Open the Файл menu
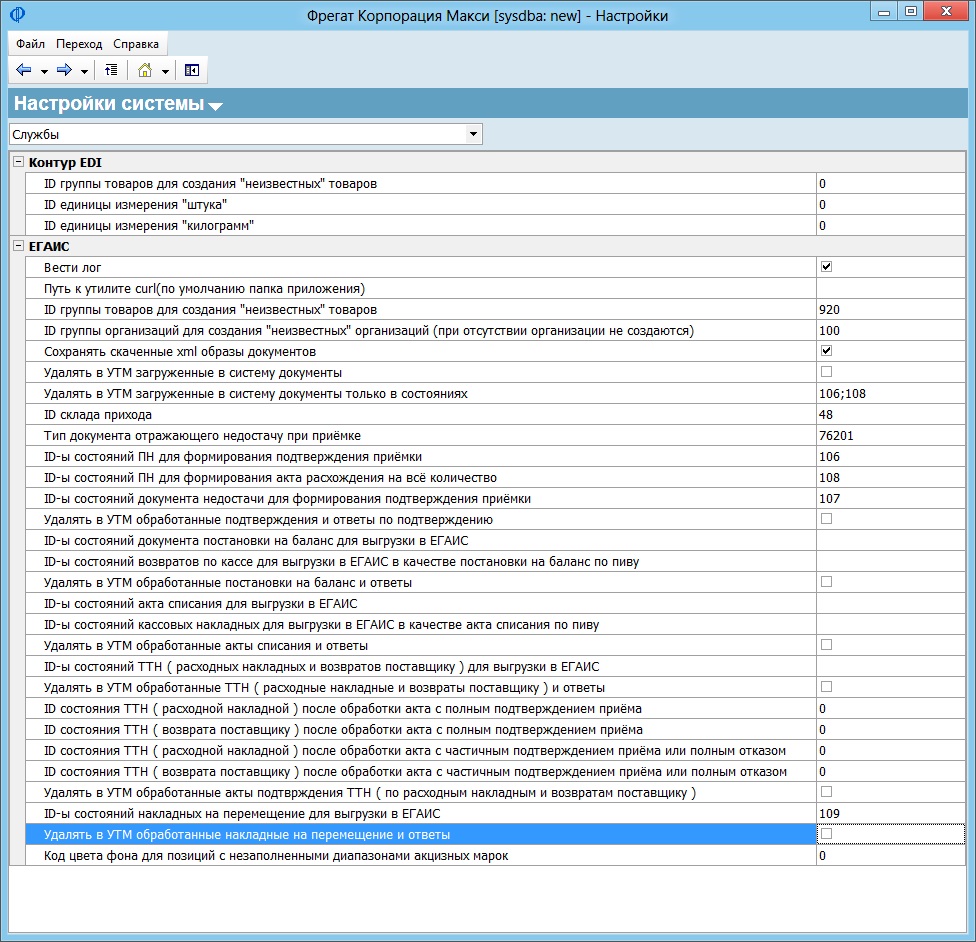 30,44
